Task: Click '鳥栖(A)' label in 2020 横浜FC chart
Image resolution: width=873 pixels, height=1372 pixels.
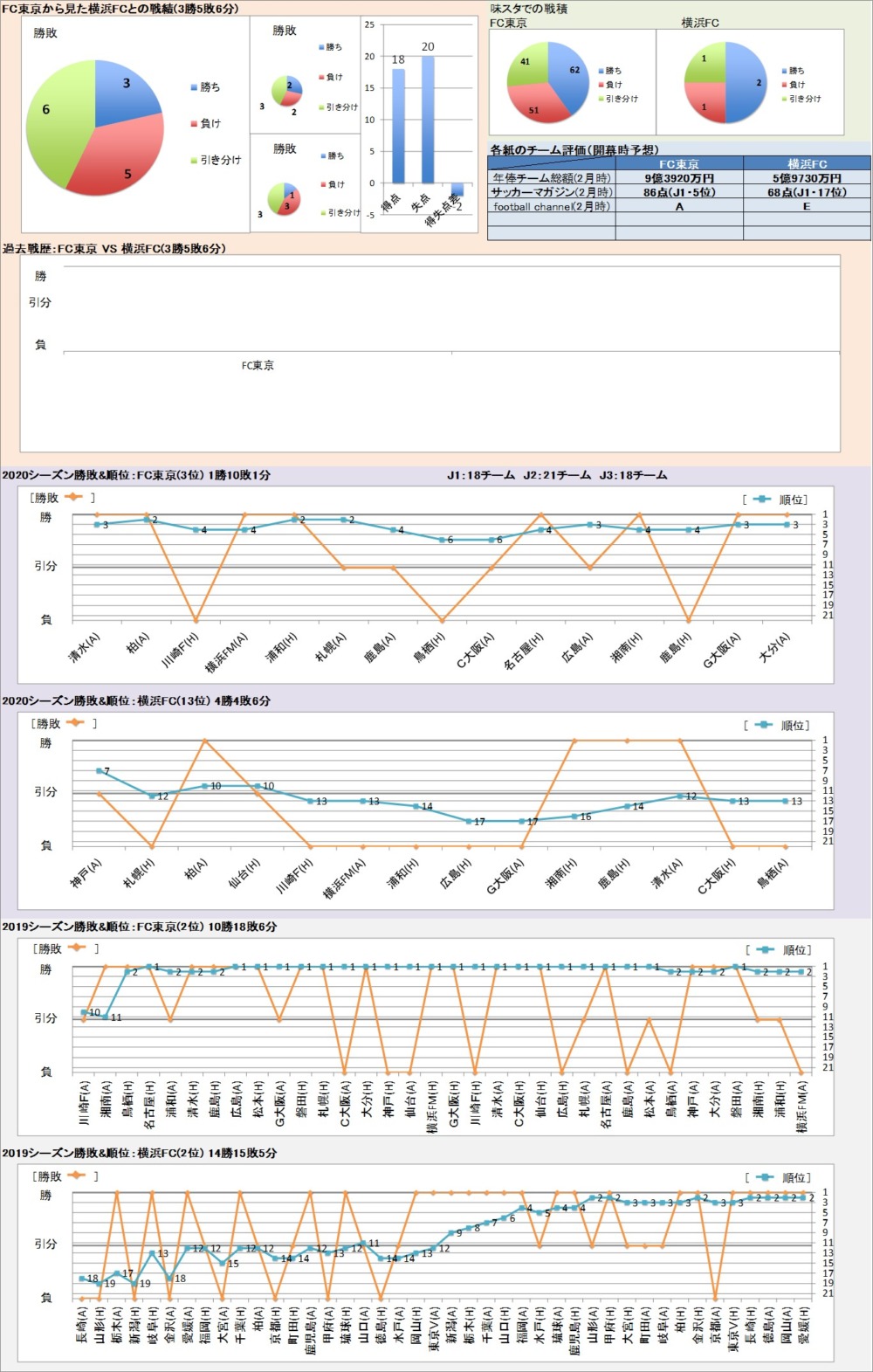Action: click(x=773, y=873)
